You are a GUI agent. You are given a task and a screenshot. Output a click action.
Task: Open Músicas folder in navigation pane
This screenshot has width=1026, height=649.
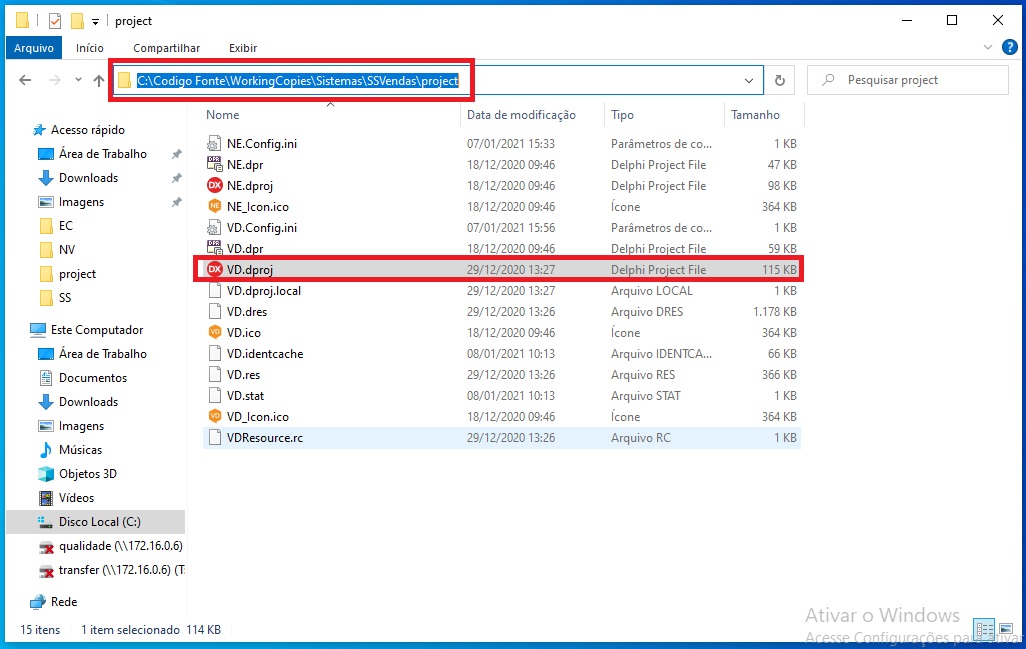point(80,450)
